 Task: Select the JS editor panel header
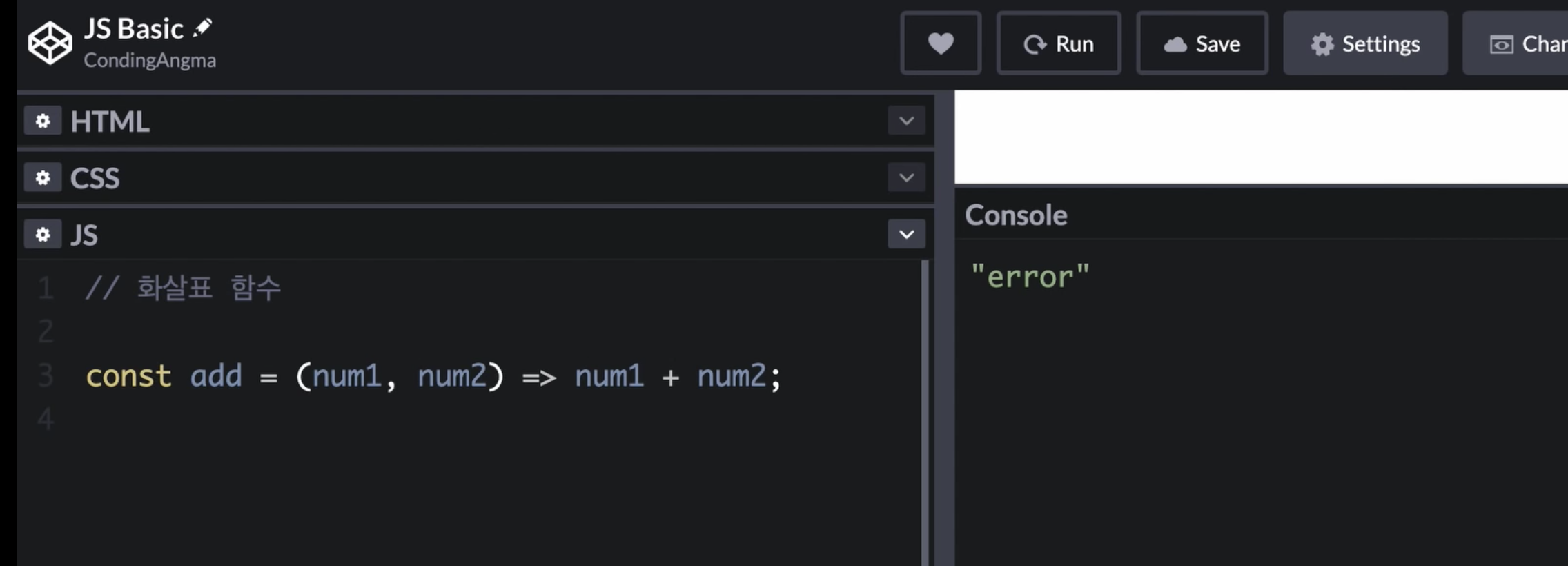(476, 234)
